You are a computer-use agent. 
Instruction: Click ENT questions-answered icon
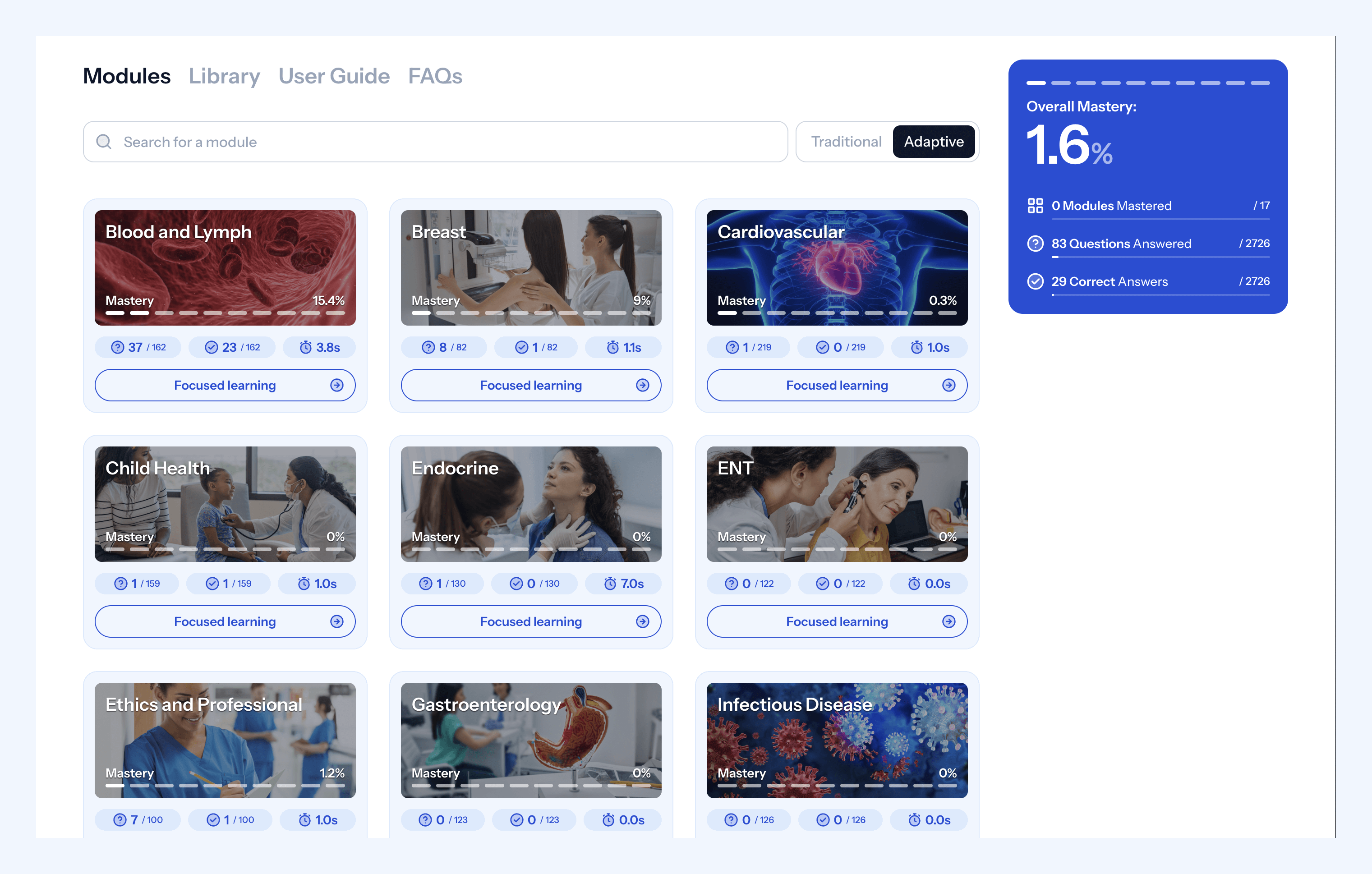(x=732, y=584)
